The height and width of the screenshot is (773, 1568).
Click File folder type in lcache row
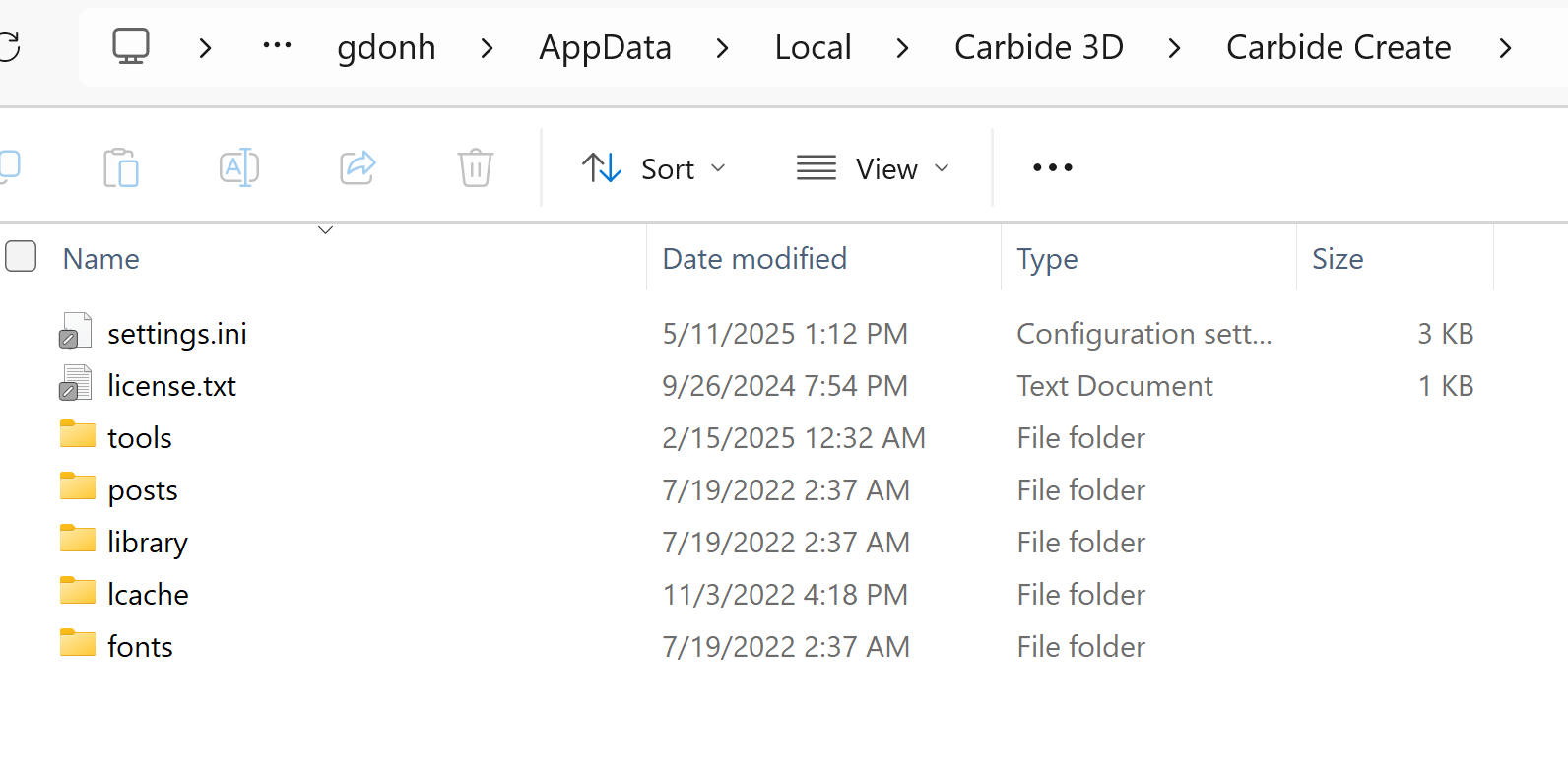[x=1081, y=595]
